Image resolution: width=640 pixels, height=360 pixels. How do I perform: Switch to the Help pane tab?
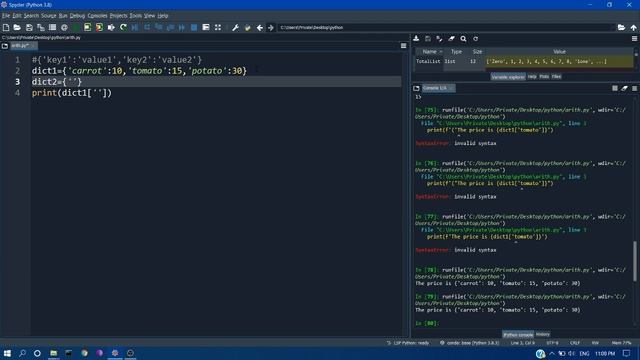(x=532, y=76)
